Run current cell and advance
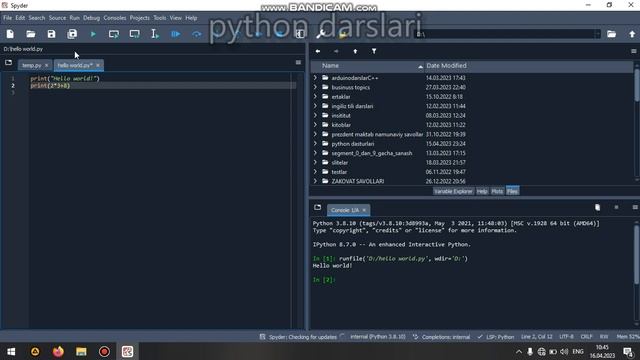Image resolution: width=640 pixels, height=360 pixels. point(134,34)
